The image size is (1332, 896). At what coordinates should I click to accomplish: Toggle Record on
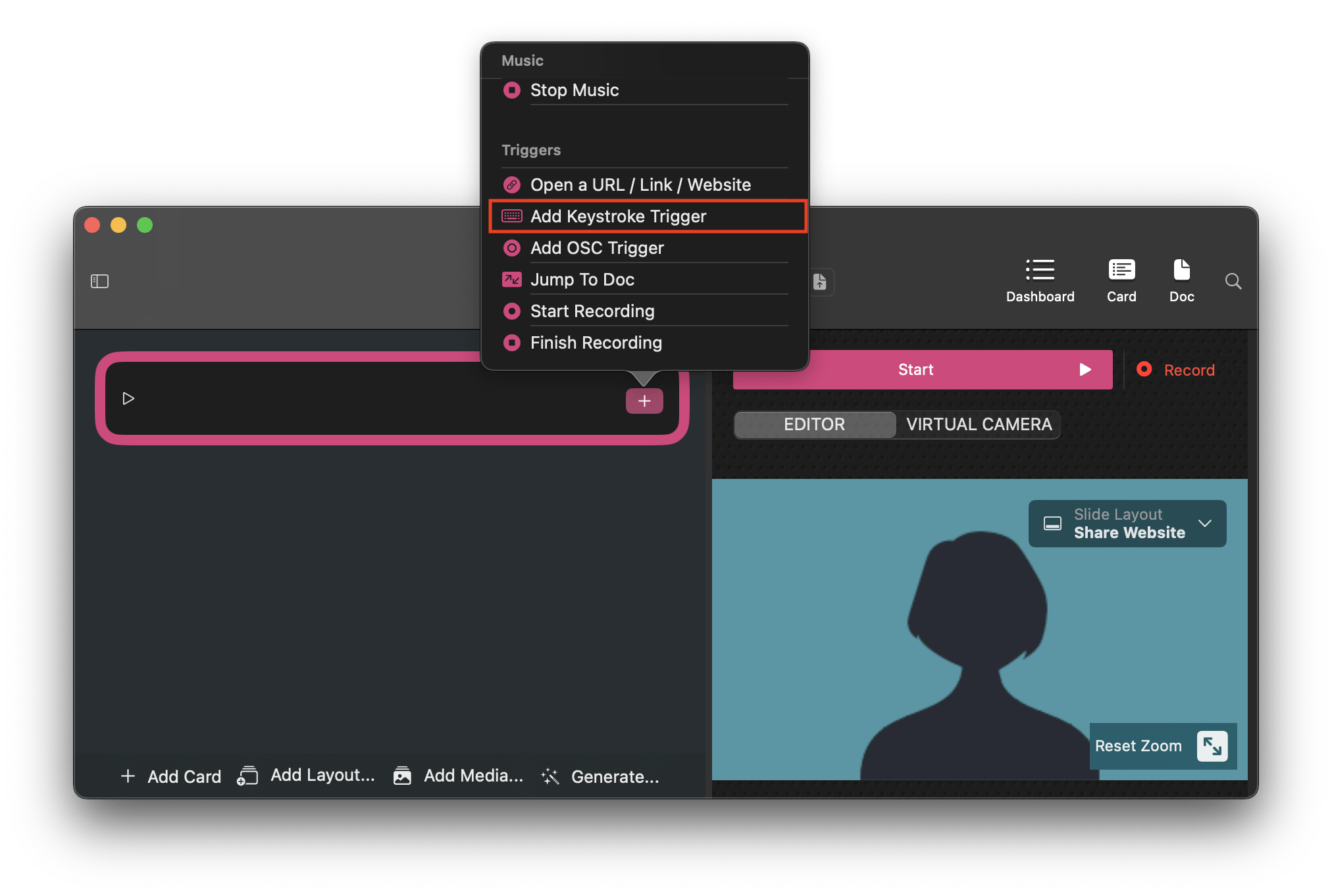[x=1176, y=370]
